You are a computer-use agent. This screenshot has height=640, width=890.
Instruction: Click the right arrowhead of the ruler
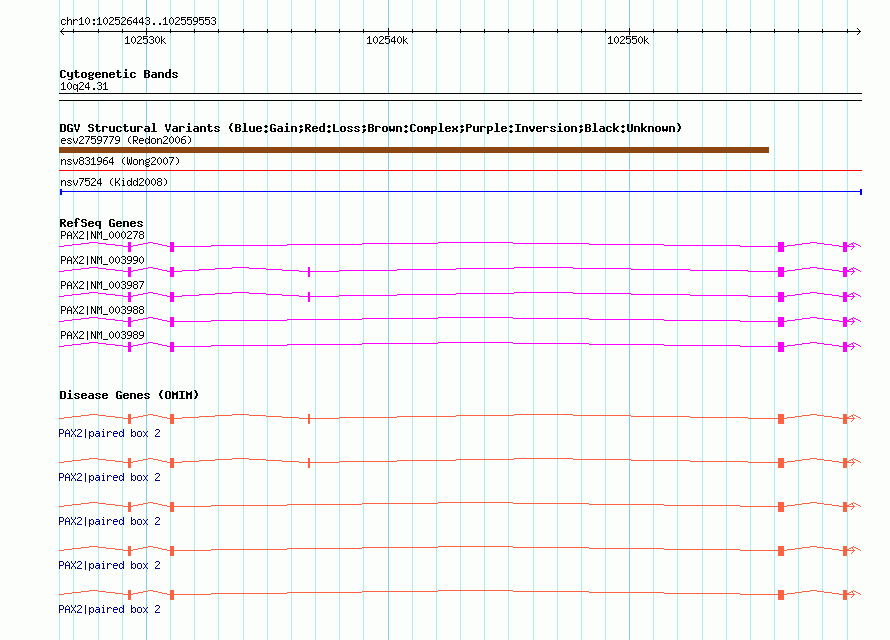coord(858,32)
